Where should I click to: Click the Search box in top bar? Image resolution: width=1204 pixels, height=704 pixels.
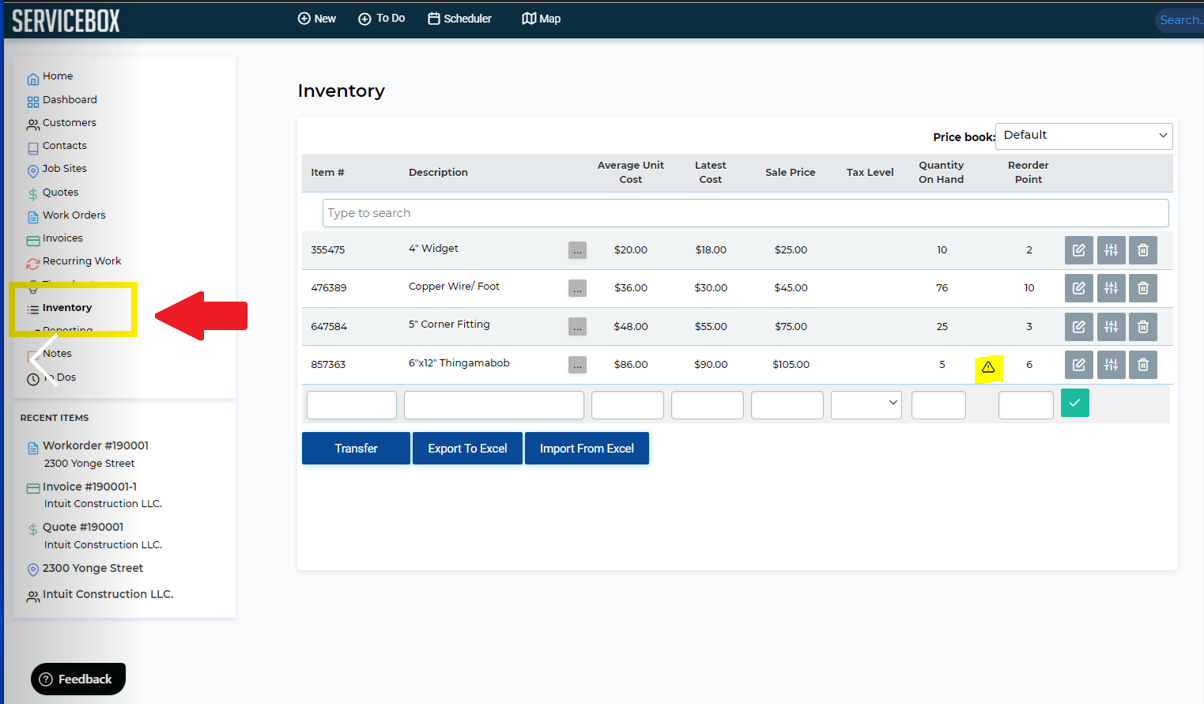point(1179,20)
